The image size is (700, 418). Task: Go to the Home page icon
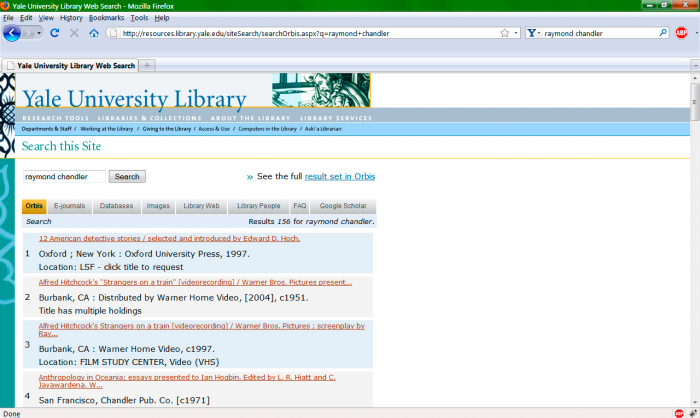94,33
